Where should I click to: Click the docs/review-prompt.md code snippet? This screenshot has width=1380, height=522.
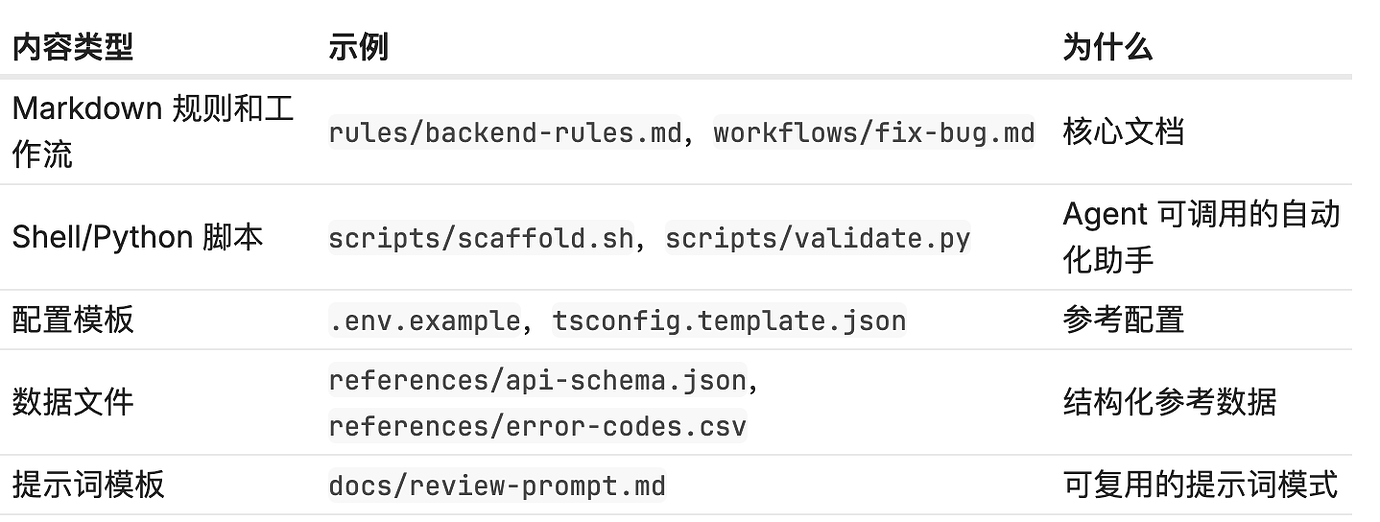(x=497, y=487)
